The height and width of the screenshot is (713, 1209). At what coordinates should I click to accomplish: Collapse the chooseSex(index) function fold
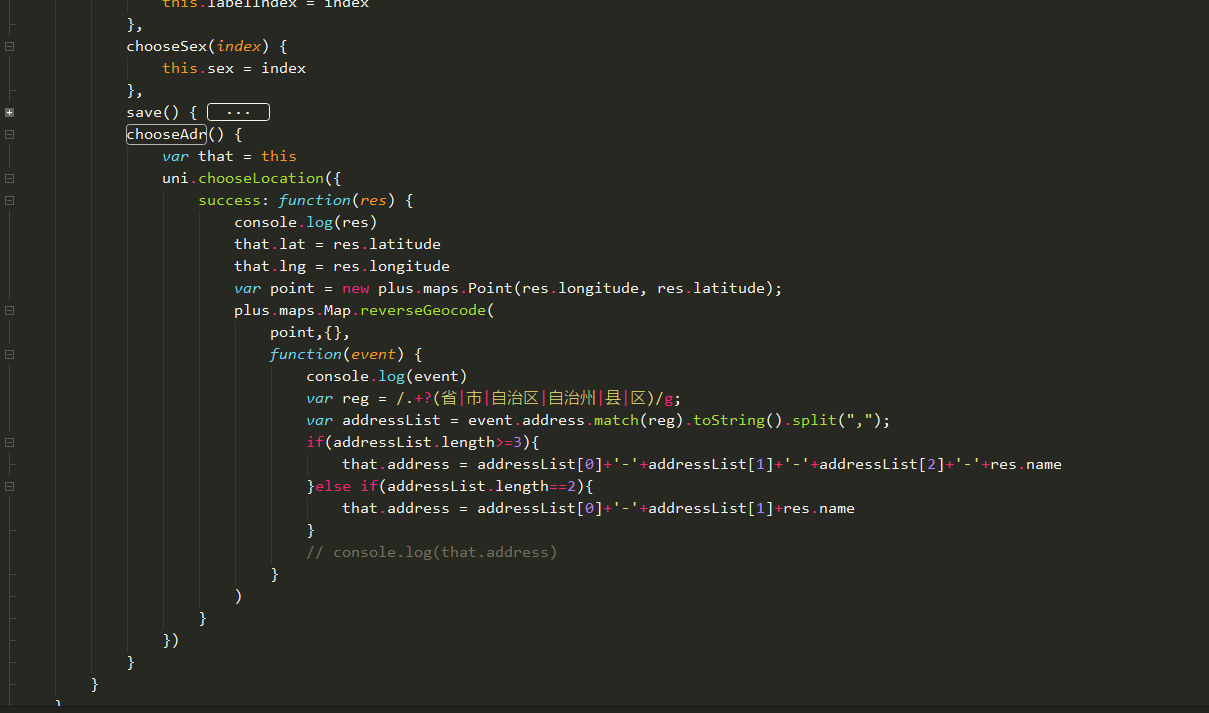pos(9,46)
